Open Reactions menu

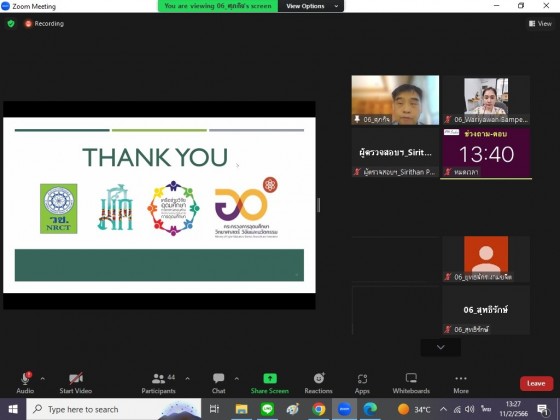[318, 383]
